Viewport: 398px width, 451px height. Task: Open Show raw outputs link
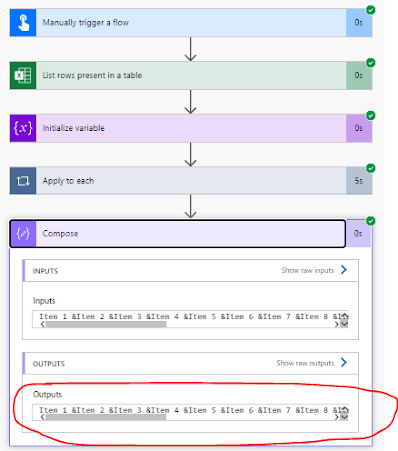(305, 363)
